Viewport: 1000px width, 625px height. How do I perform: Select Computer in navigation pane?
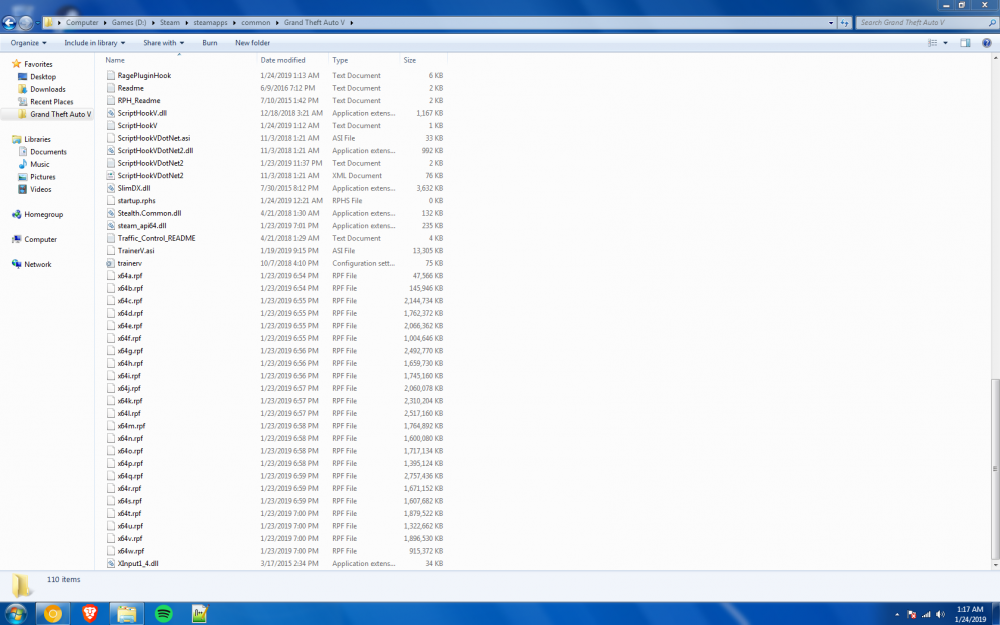[40, 239]
